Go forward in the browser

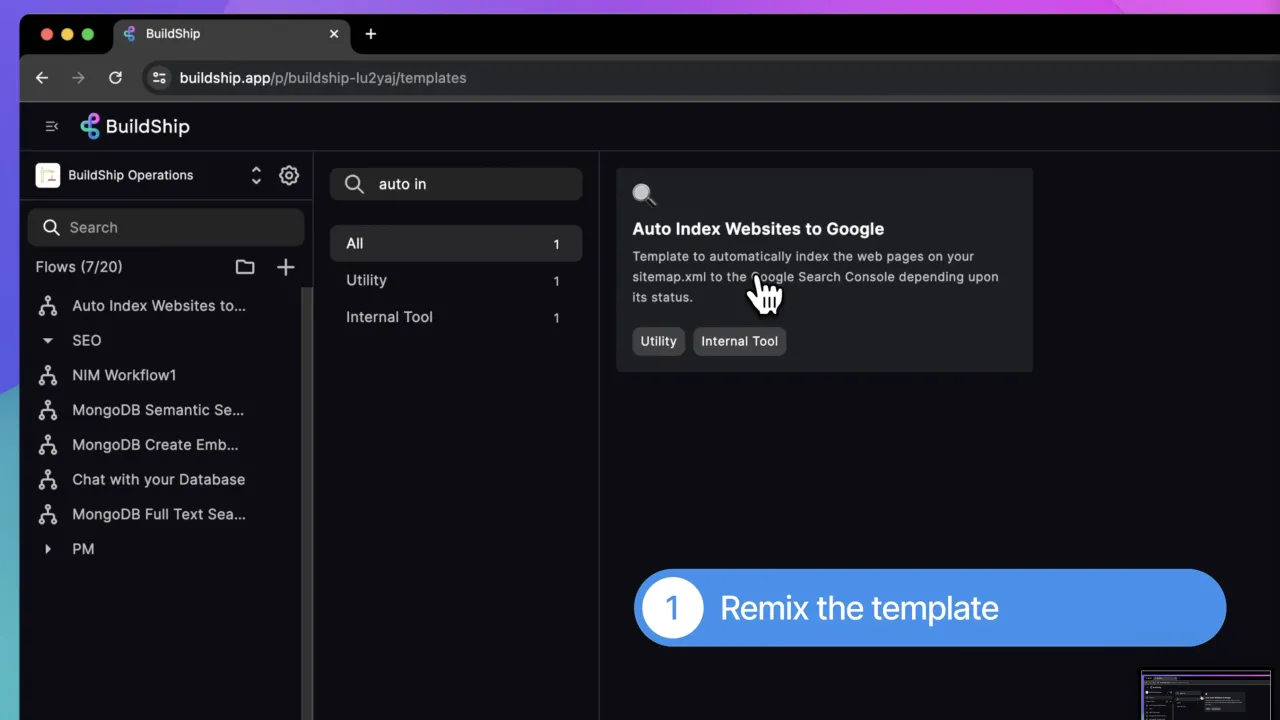[x=79, y=78]
